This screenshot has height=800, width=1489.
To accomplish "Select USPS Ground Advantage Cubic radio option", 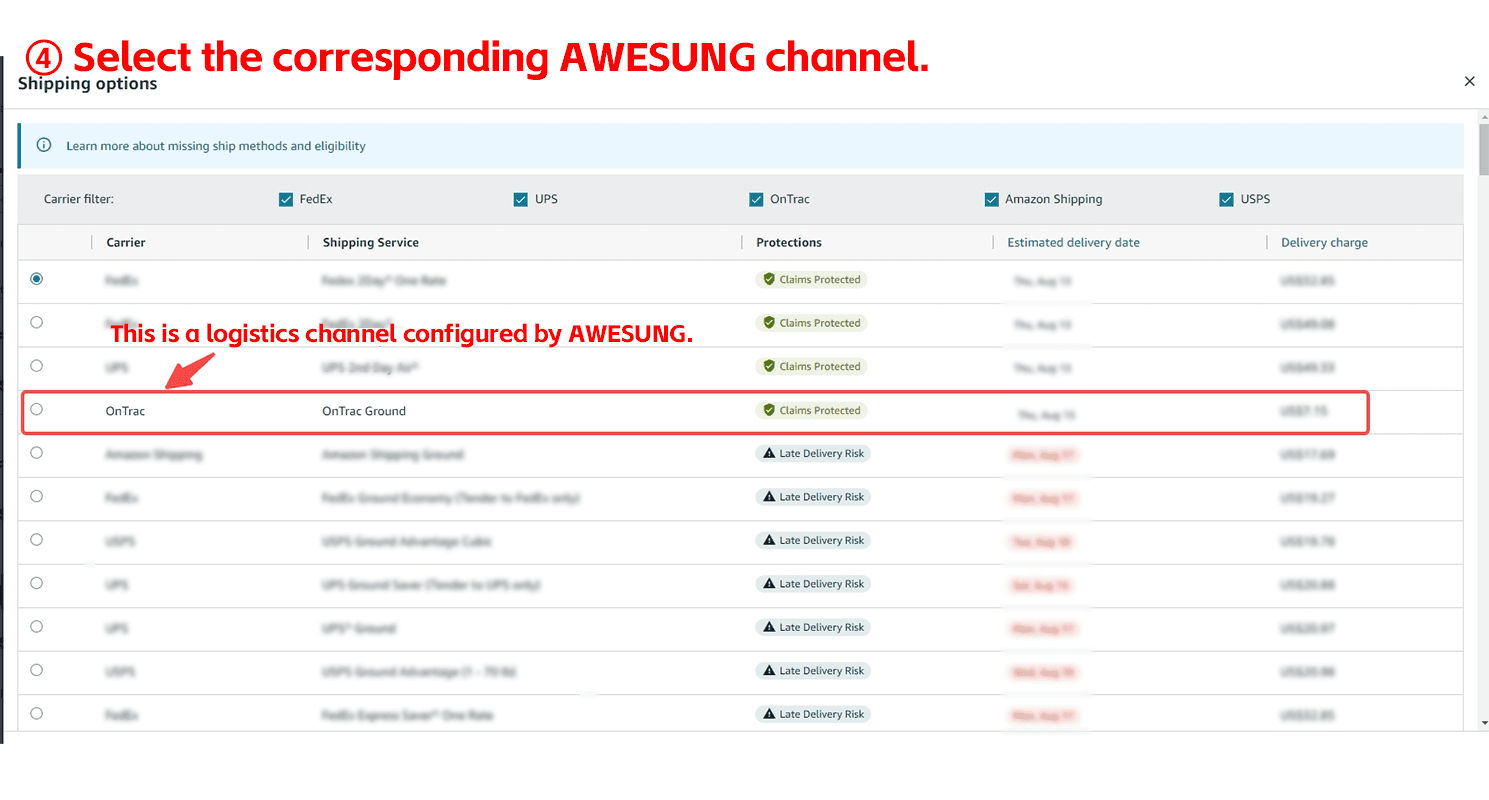I will pyautogui.click(x=37, y=540).
